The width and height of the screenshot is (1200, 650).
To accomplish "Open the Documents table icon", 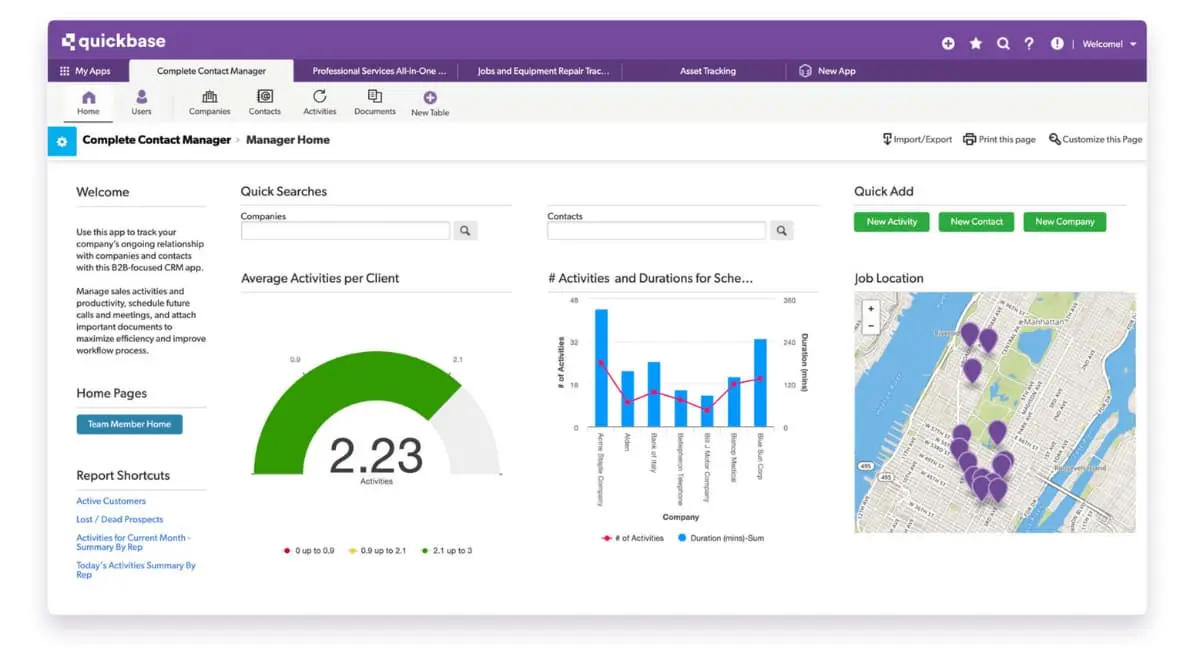I will pos(375,102).
